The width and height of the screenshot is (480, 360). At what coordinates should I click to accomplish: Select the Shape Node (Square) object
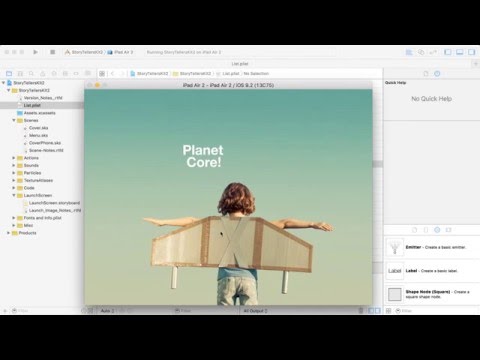click(432, 294)
